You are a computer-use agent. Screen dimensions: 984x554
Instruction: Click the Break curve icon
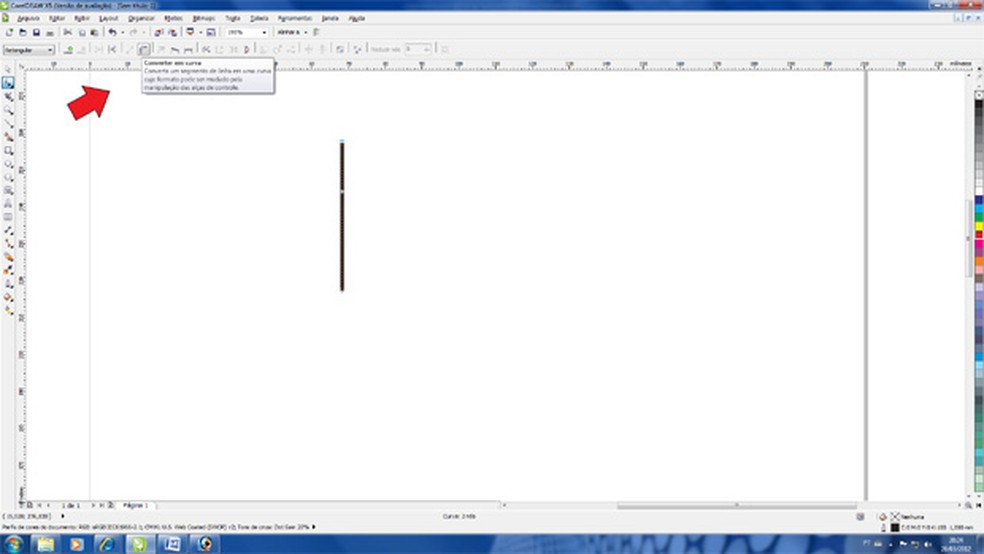[x=112, y=50]
